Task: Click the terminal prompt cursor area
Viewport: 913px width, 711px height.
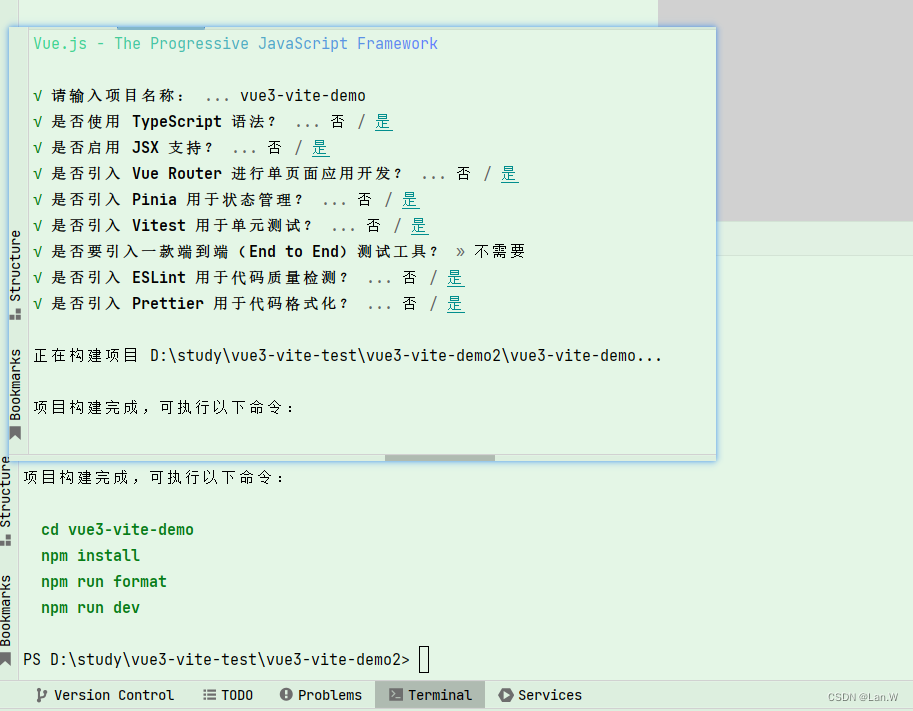Action: coord(424,659)
